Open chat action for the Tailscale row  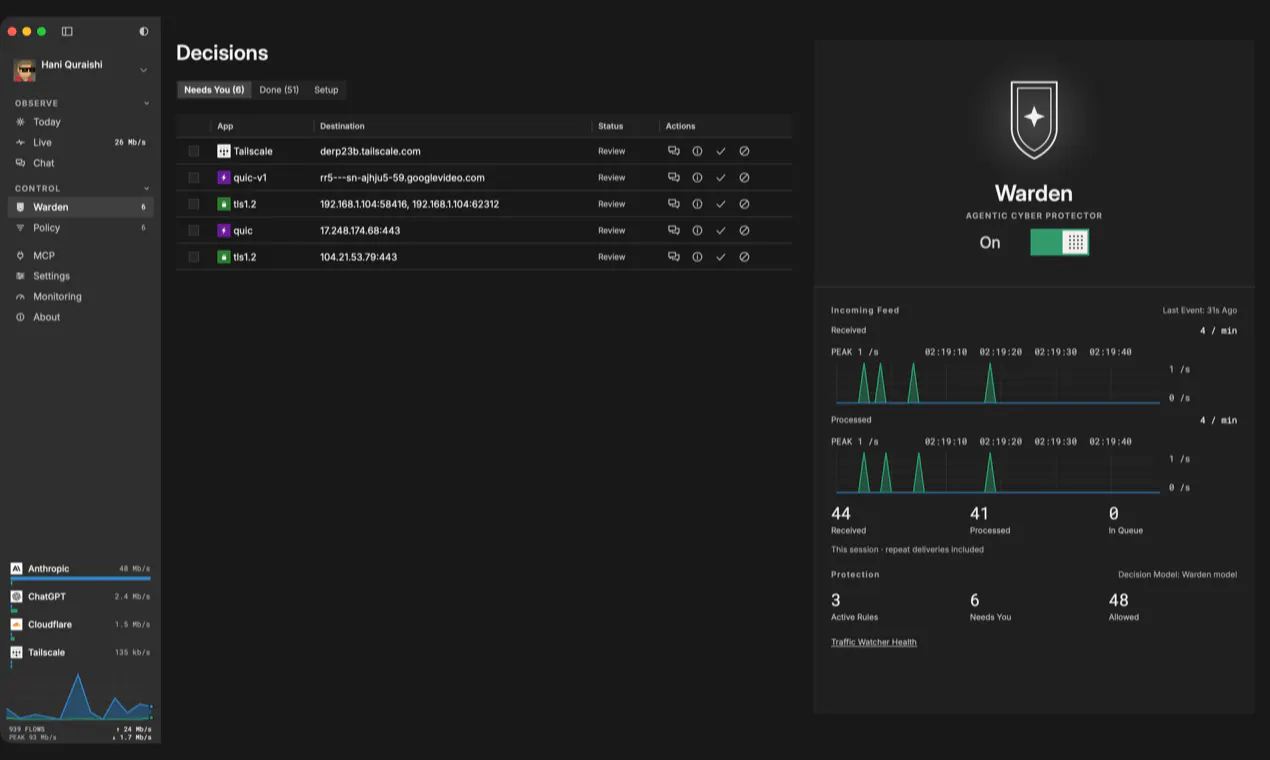[x=674, y=151]
